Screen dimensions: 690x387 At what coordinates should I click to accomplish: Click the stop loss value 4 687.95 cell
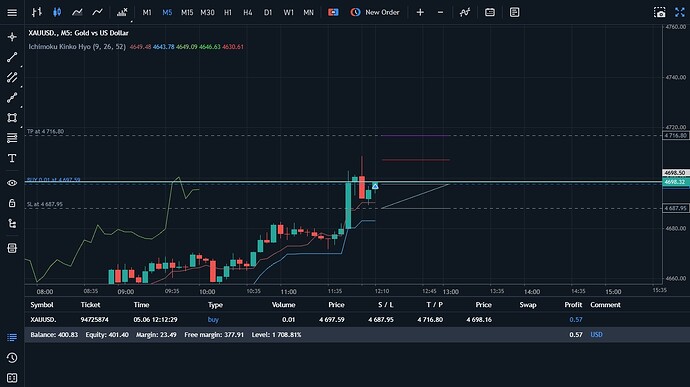(381, 320)
